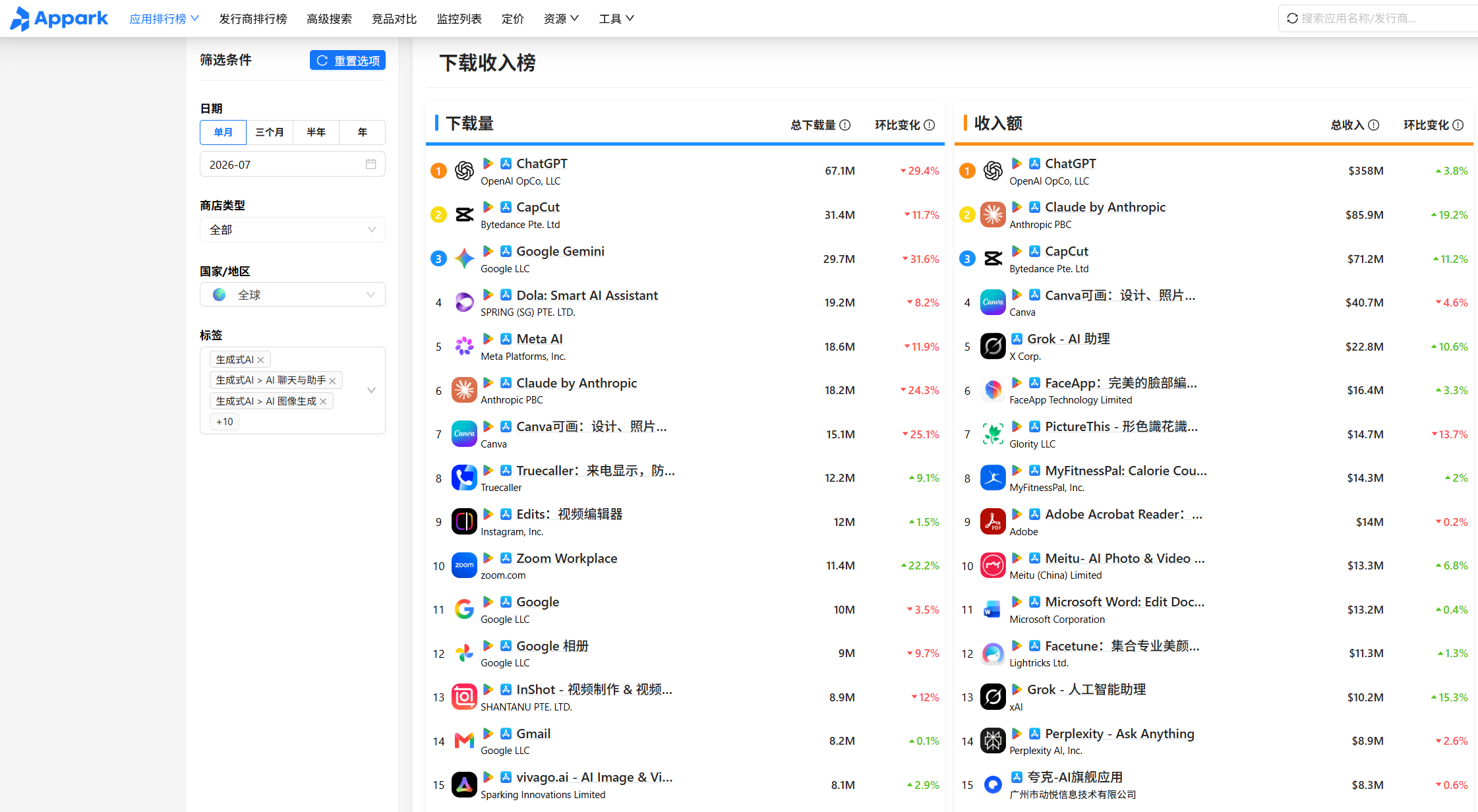Select the 三个月 date range
This screenshot has width=1478, height=812.
[x=270, y=132]
